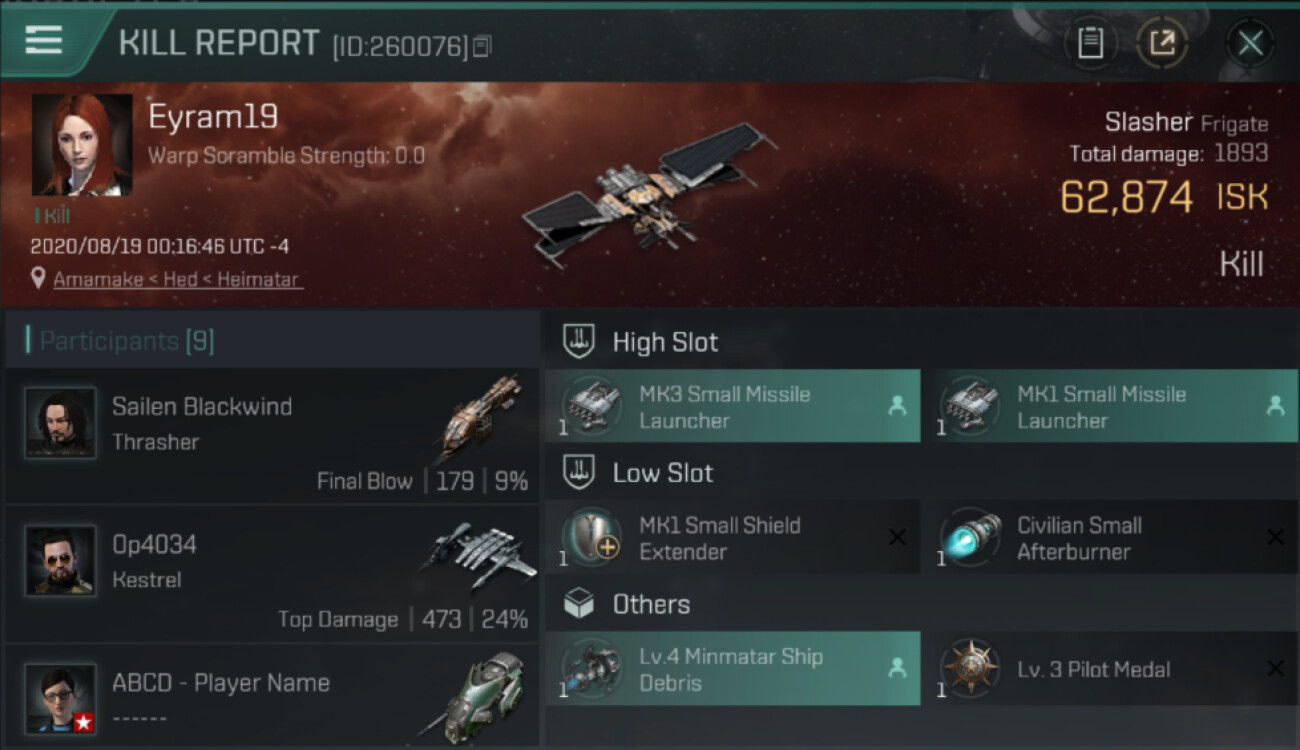Screen dimensions: 1300x750
Task: Select the Participants tab
Action: pos(126,341)
